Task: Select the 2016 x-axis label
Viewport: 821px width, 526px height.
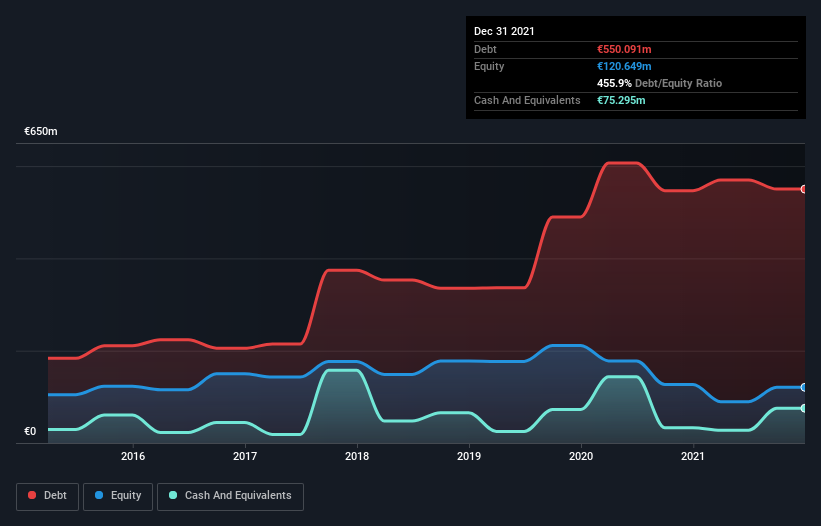Action: point(133,456)
